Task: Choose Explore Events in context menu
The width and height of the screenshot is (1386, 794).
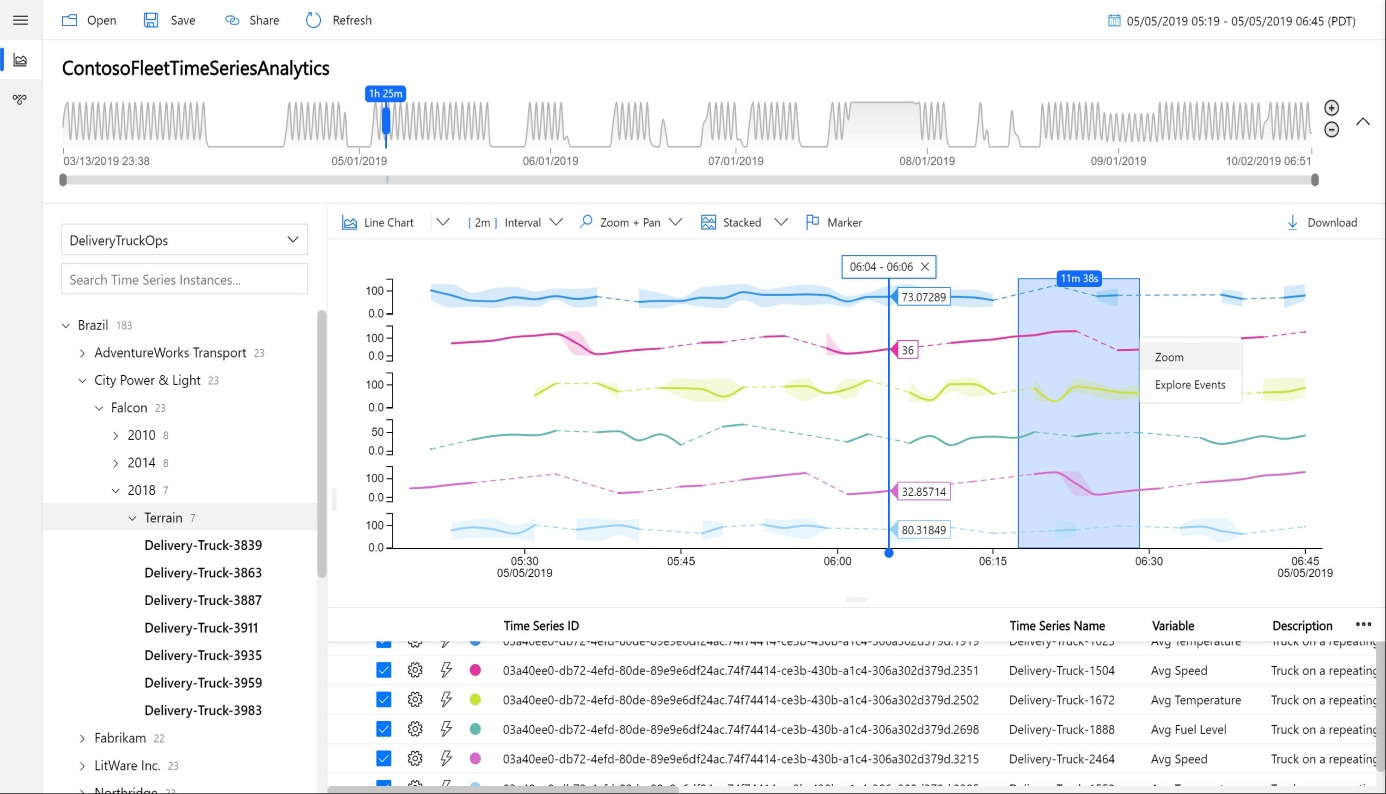Action: [1189, 385]
